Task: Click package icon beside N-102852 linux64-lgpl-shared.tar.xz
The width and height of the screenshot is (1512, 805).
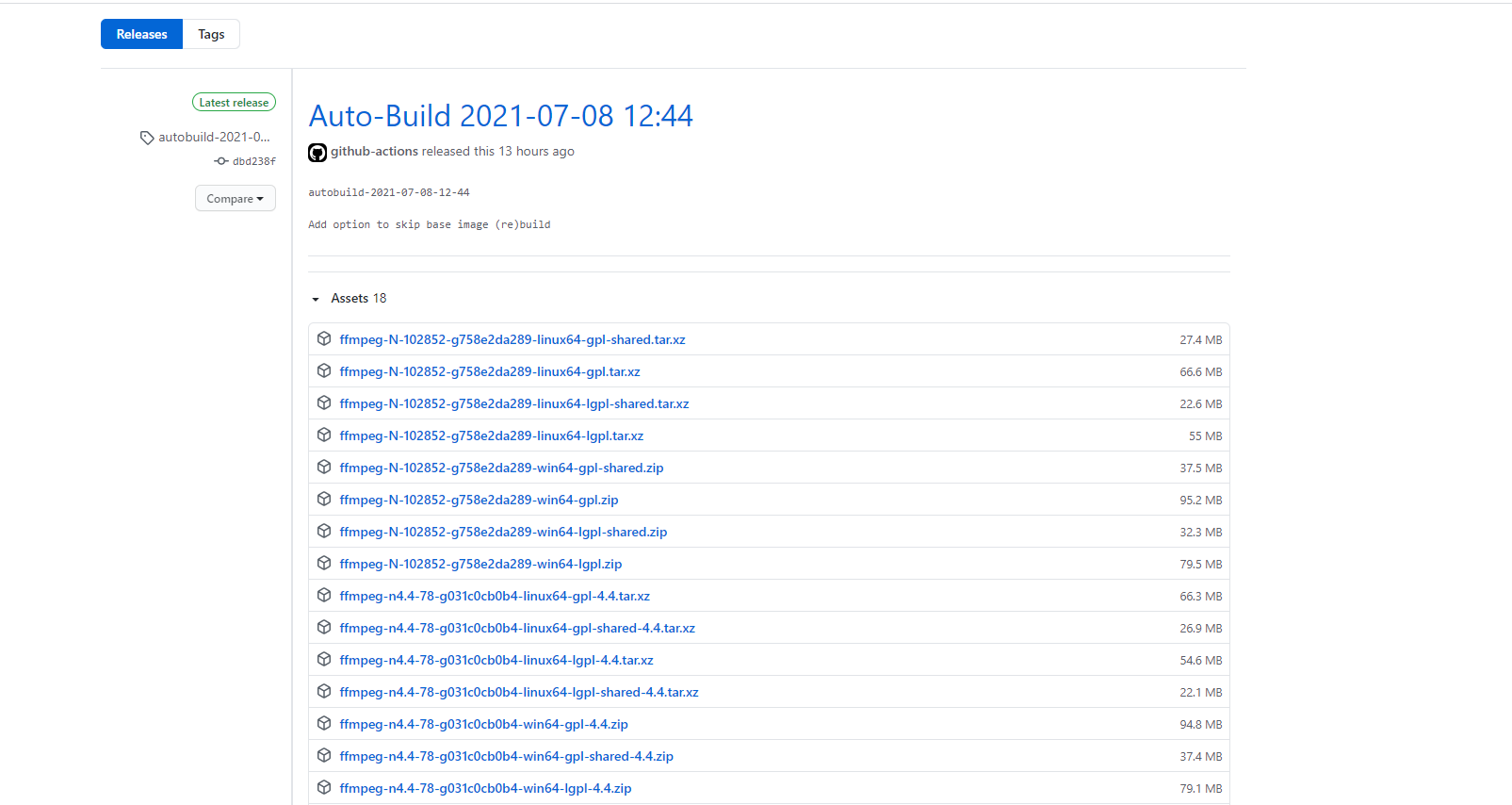Action: tap(324, 402)
